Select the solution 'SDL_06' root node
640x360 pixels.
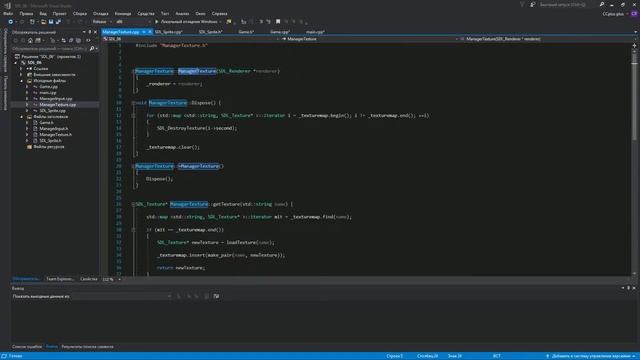(x=51, y=57)
